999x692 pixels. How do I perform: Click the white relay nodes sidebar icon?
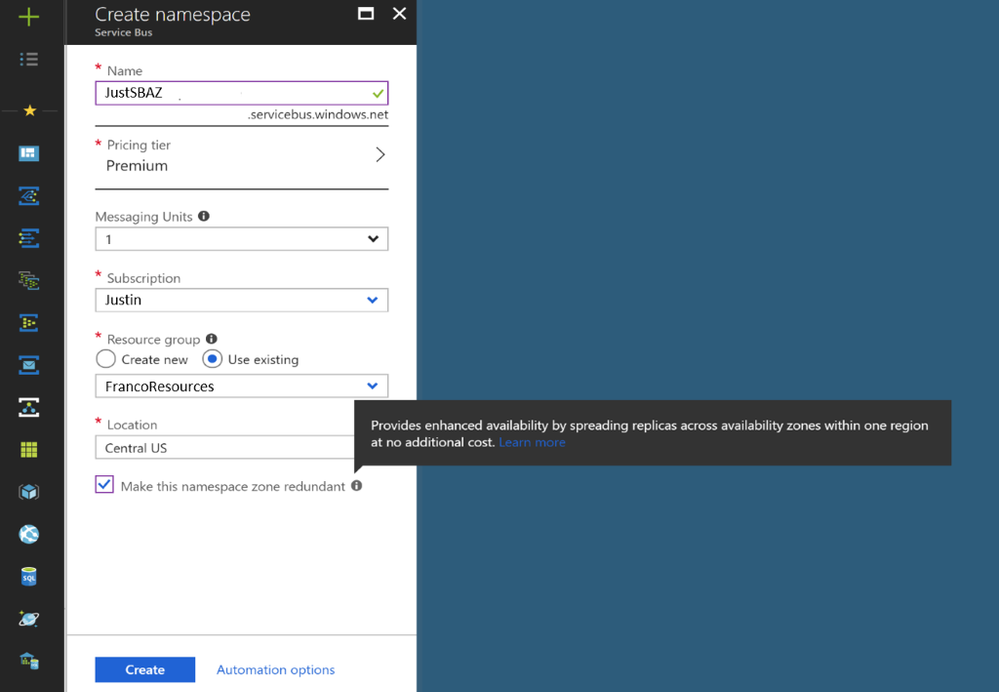point(29,407)
